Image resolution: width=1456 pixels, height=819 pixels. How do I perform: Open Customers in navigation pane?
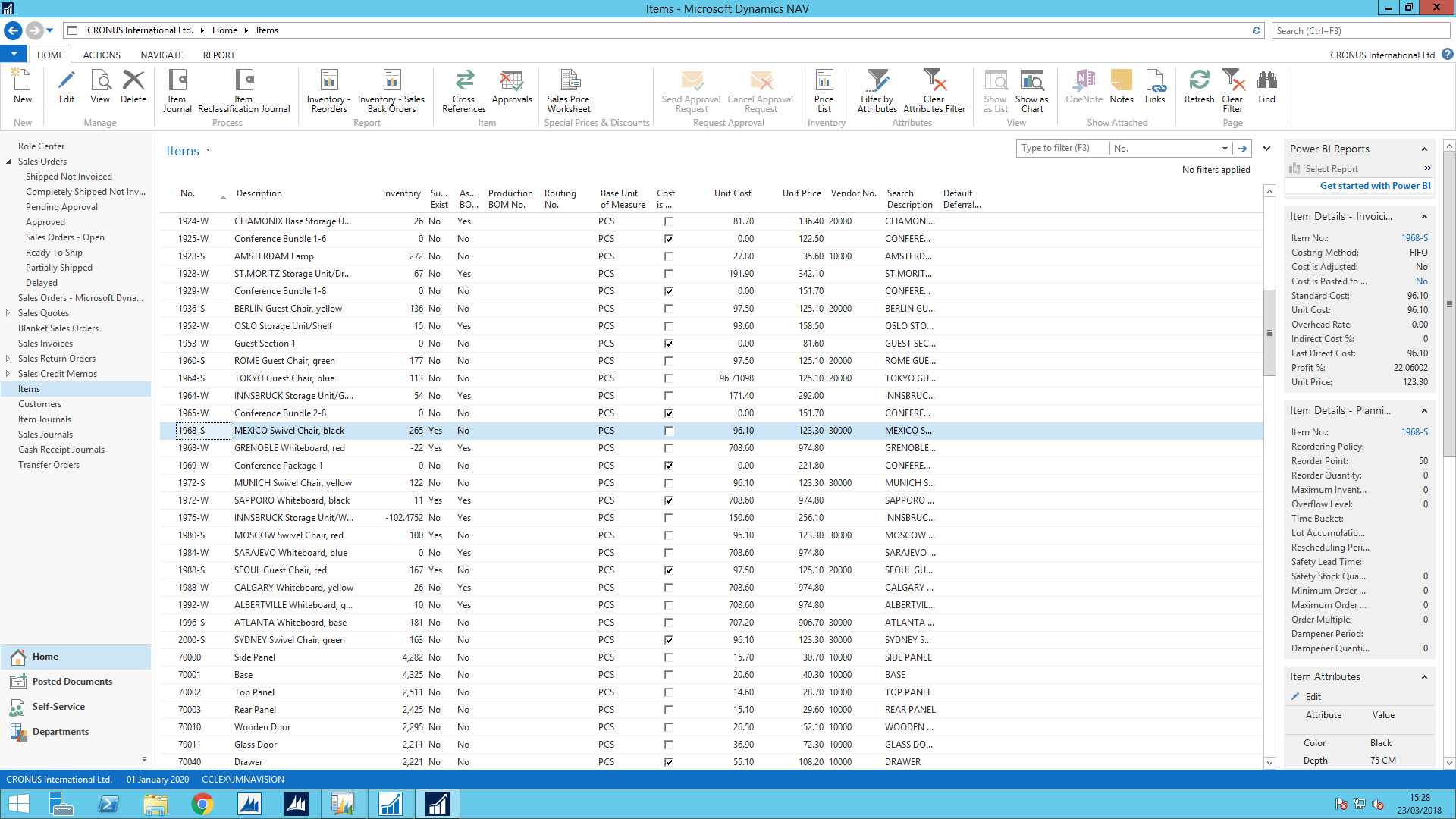pos(39,404)
